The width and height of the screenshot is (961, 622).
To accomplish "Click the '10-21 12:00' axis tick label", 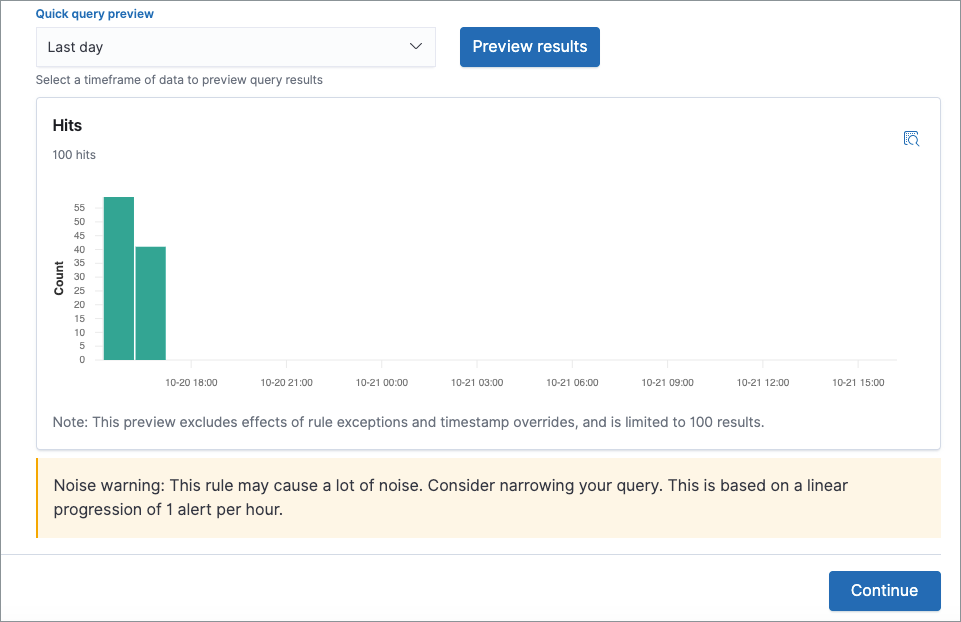I will coord(763,382).
